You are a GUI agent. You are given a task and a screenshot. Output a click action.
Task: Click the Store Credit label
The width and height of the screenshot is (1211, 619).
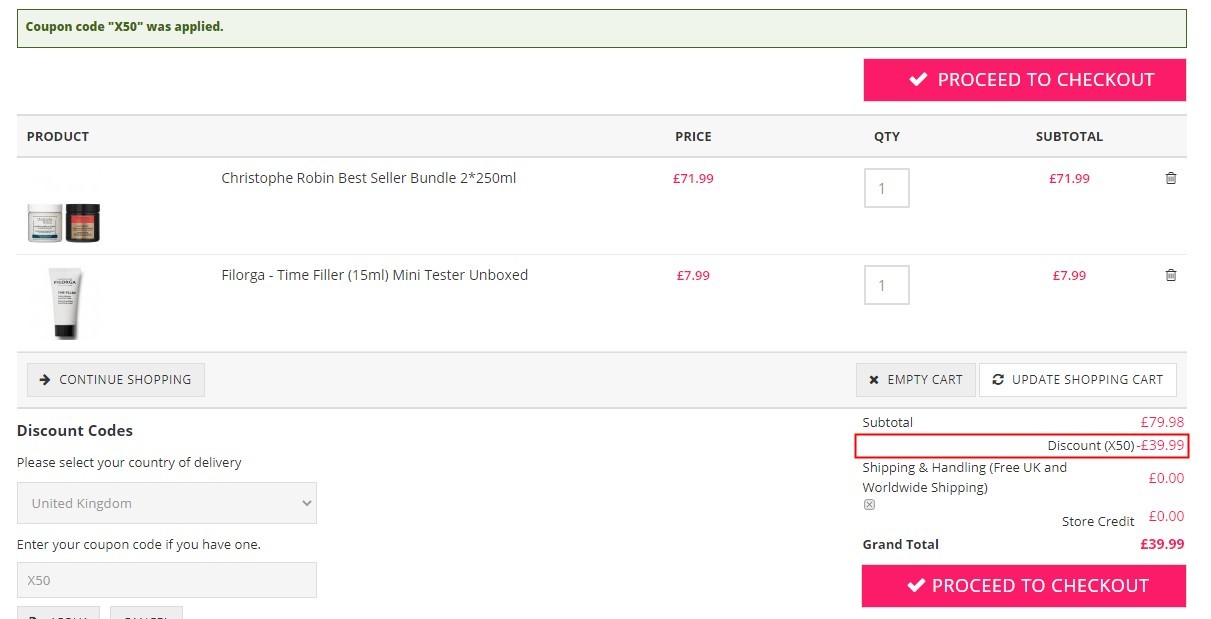(x=1098, y=521)
